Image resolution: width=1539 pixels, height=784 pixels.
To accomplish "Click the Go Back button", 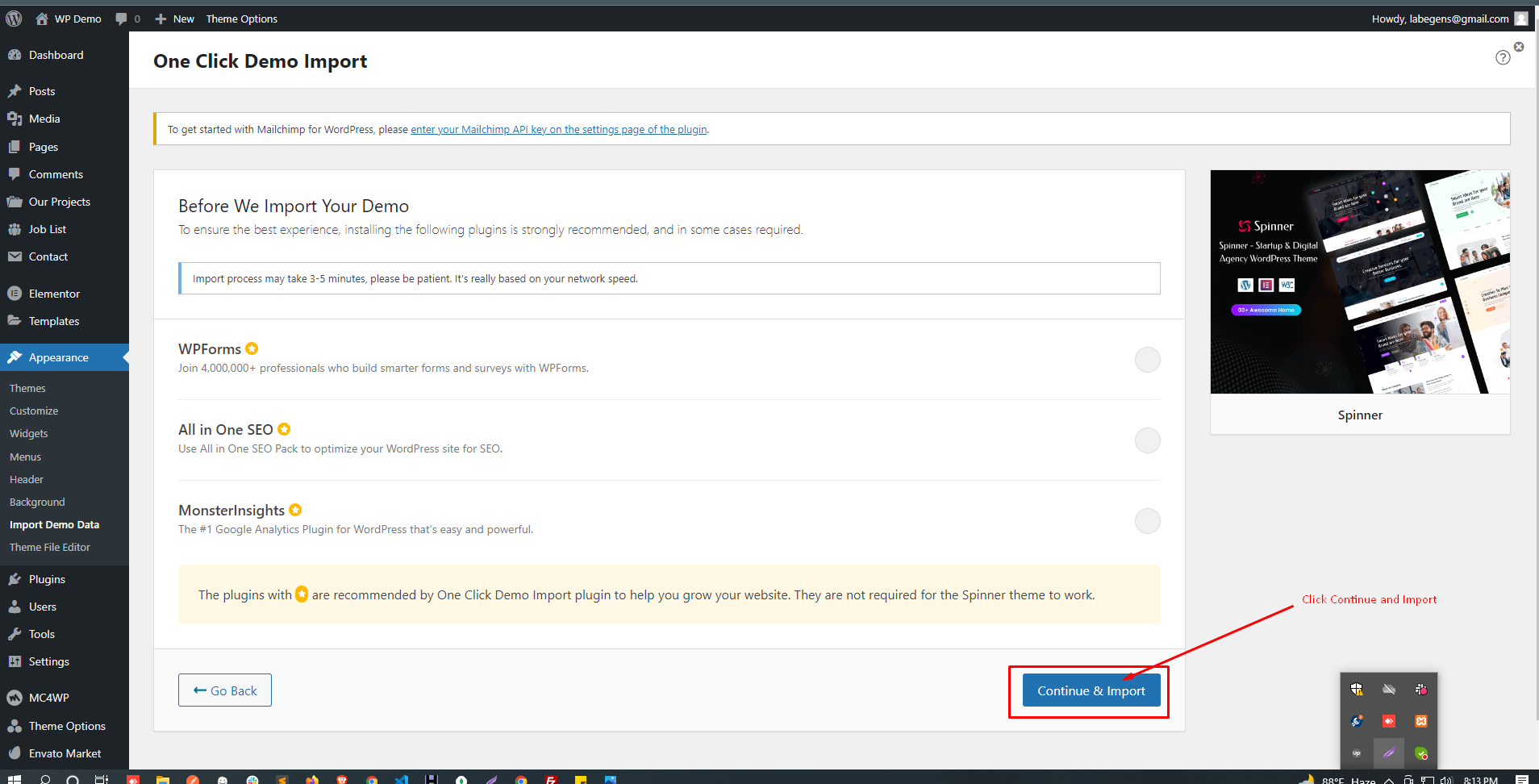I will pos(225,690).
